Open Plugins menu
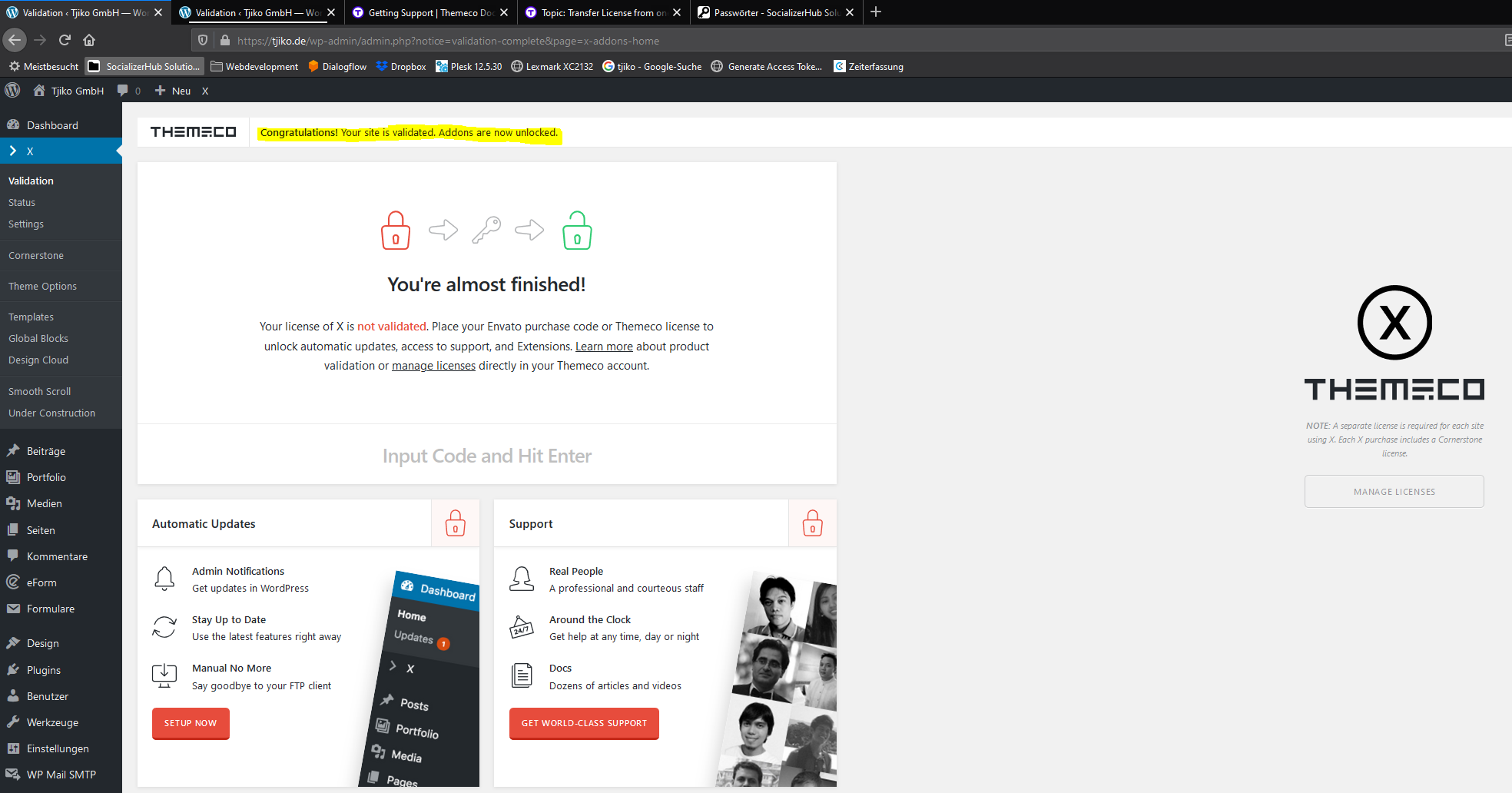 click(x=61, y=670)
